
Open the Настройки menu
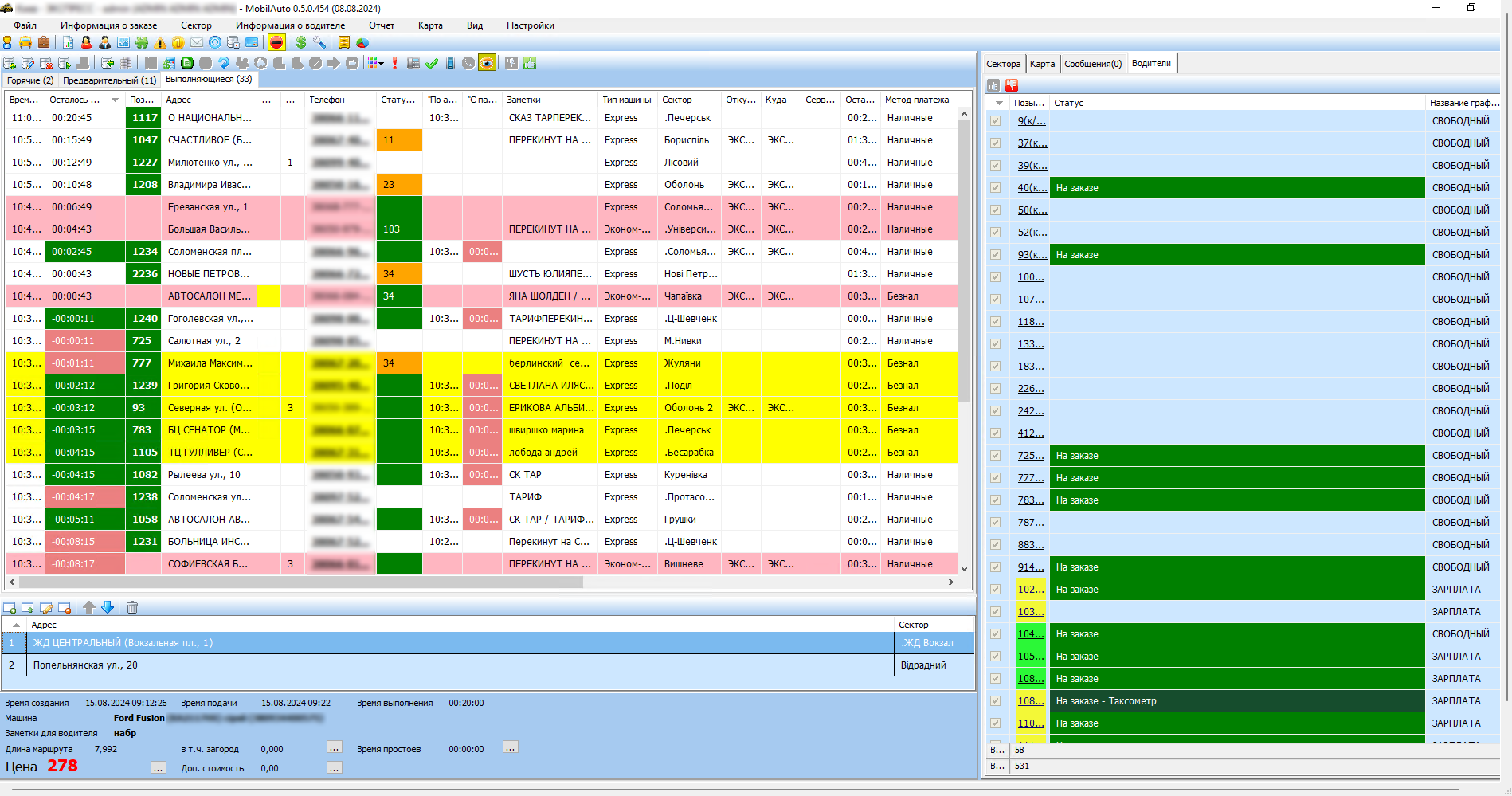point(530,25)
